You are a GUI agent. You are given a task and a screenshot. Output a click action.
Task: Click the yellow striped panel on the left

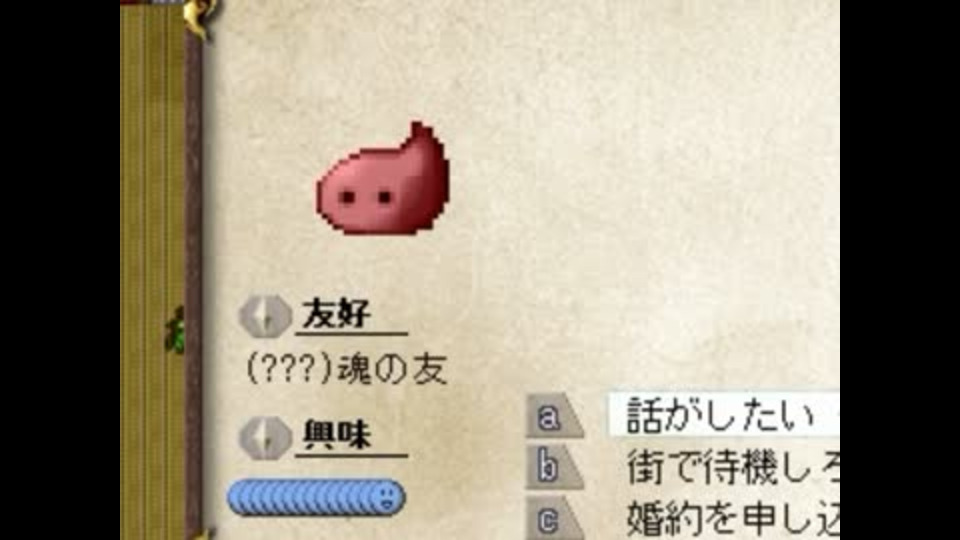coord(152,272)
